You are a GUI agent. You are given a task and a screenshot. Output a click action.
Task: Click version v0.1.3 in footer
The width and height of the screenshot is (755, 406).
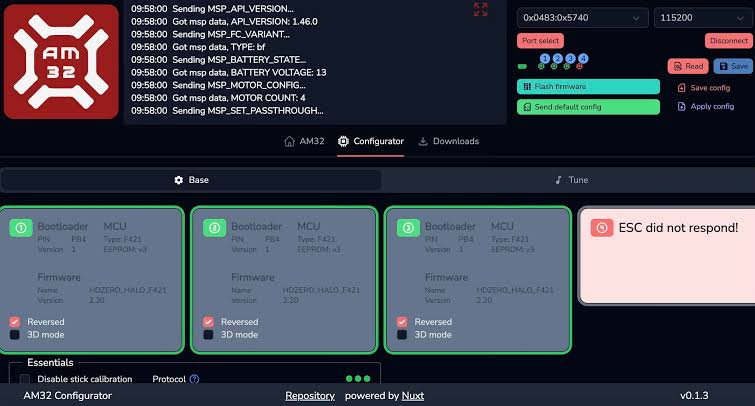tap(694, 396)
